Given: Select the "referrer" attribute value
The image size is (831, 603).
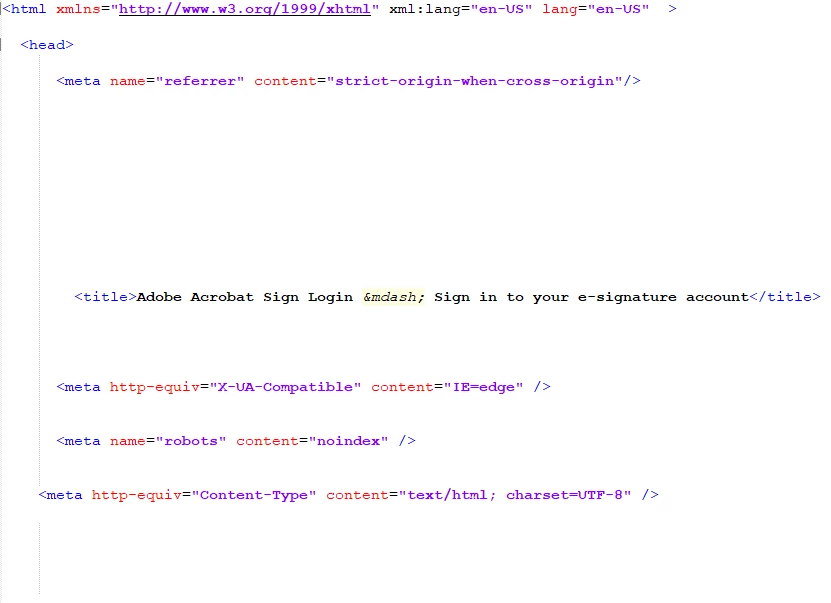Looking at the screenshot, I should click(x=200, y=81).
